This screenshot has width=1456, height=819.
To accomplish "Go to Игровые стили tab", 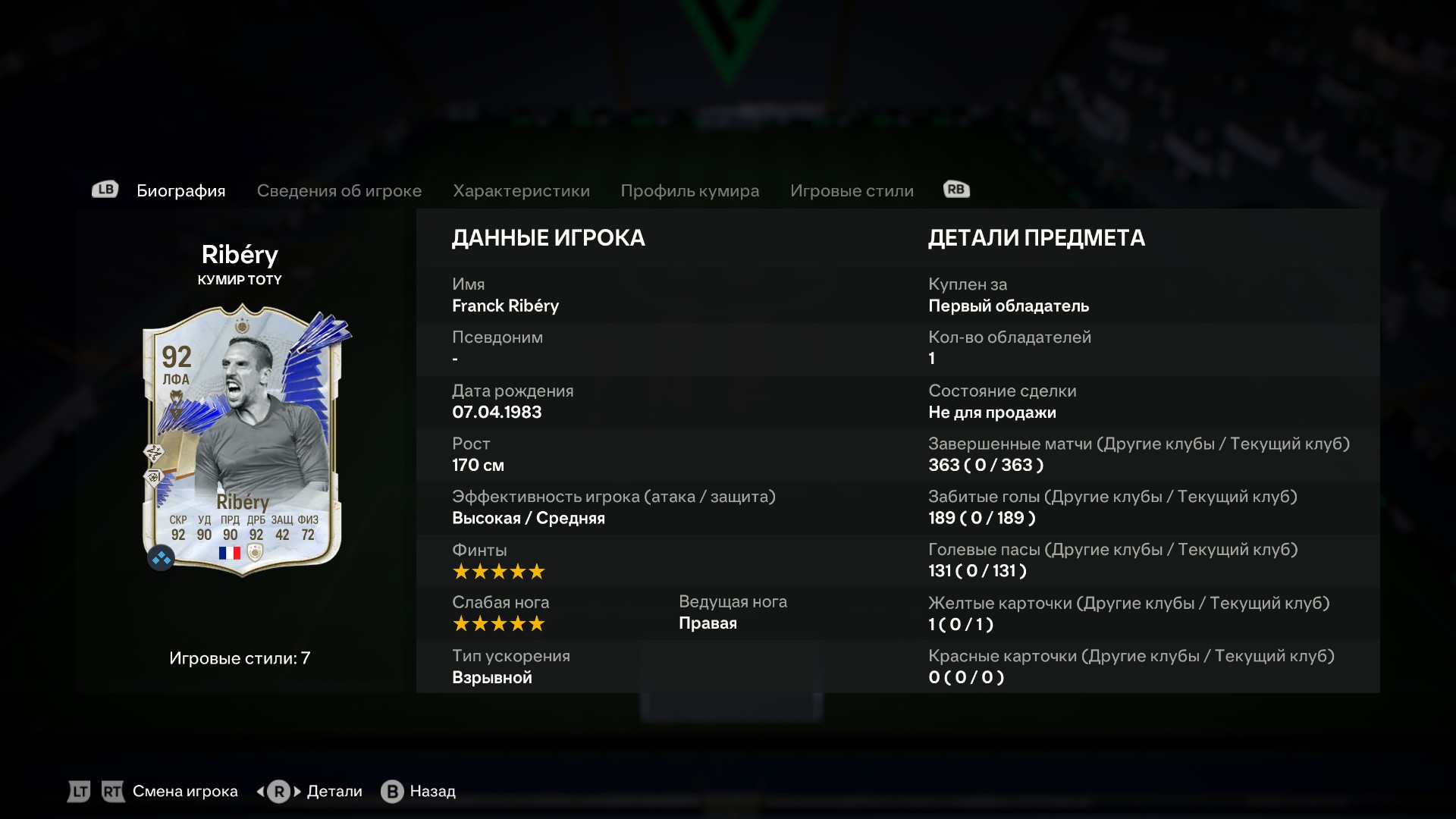I will pyautogui.click(x=852, y=190).
